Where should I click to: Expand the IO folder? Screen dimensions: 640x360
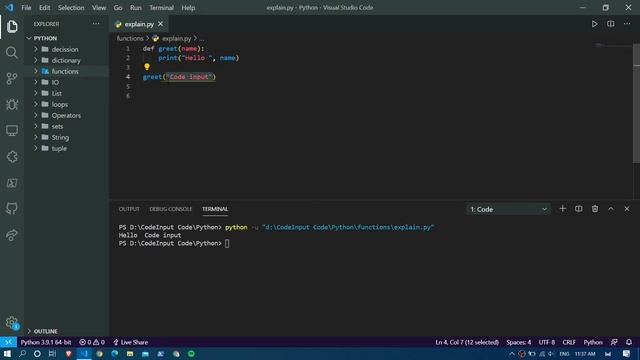(68, 82)
